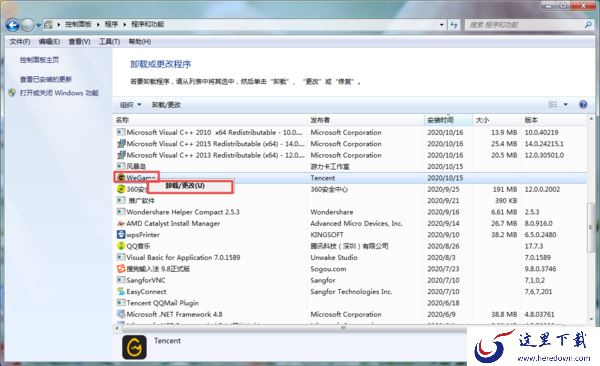Open 打开或关闭 Windows 功能 link
This screenshot has height=366, width=600.
click(59, 93)
